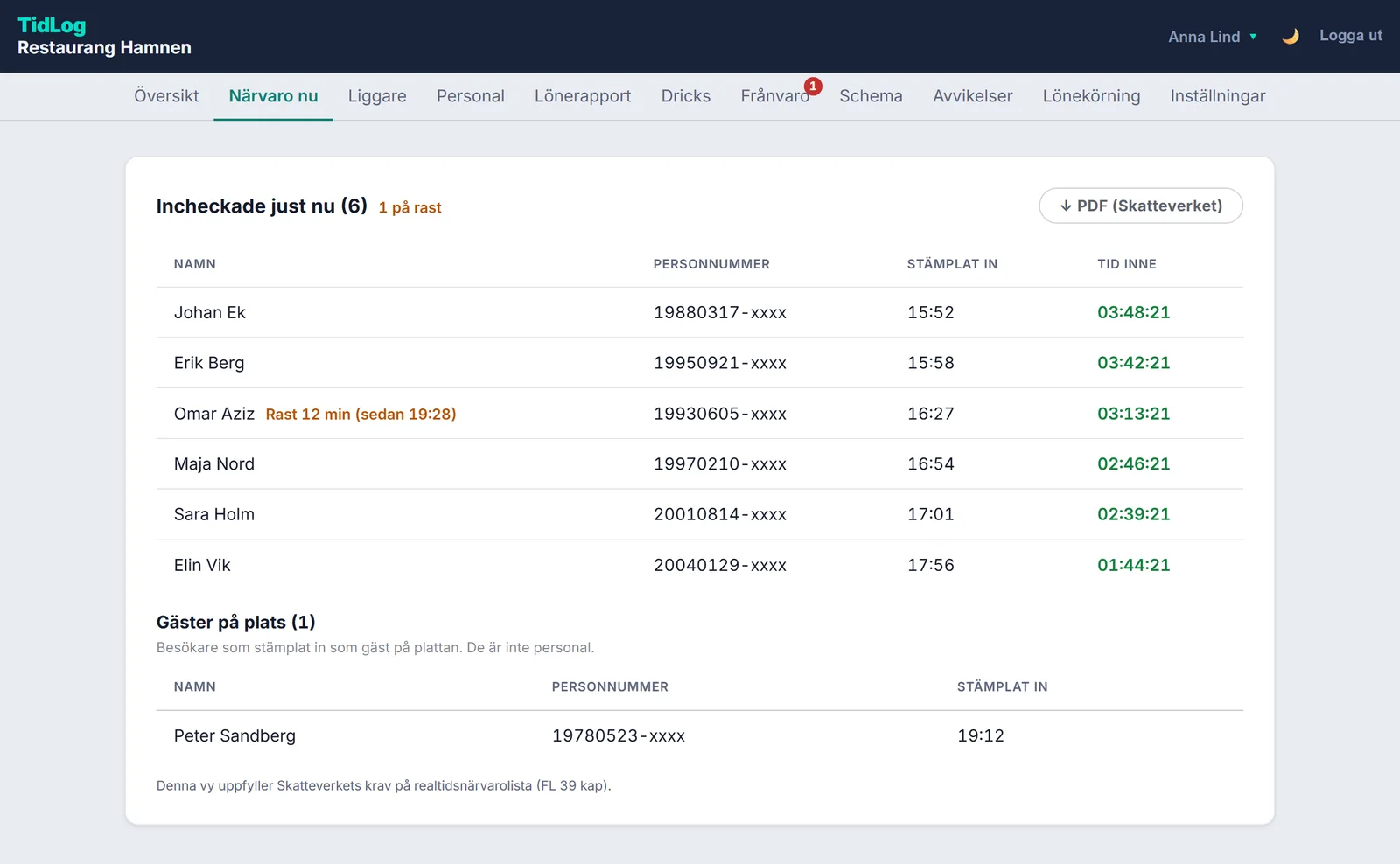Open the Lönekörning tab
Screen dimensions: 1400x864
pos(1091,96)
